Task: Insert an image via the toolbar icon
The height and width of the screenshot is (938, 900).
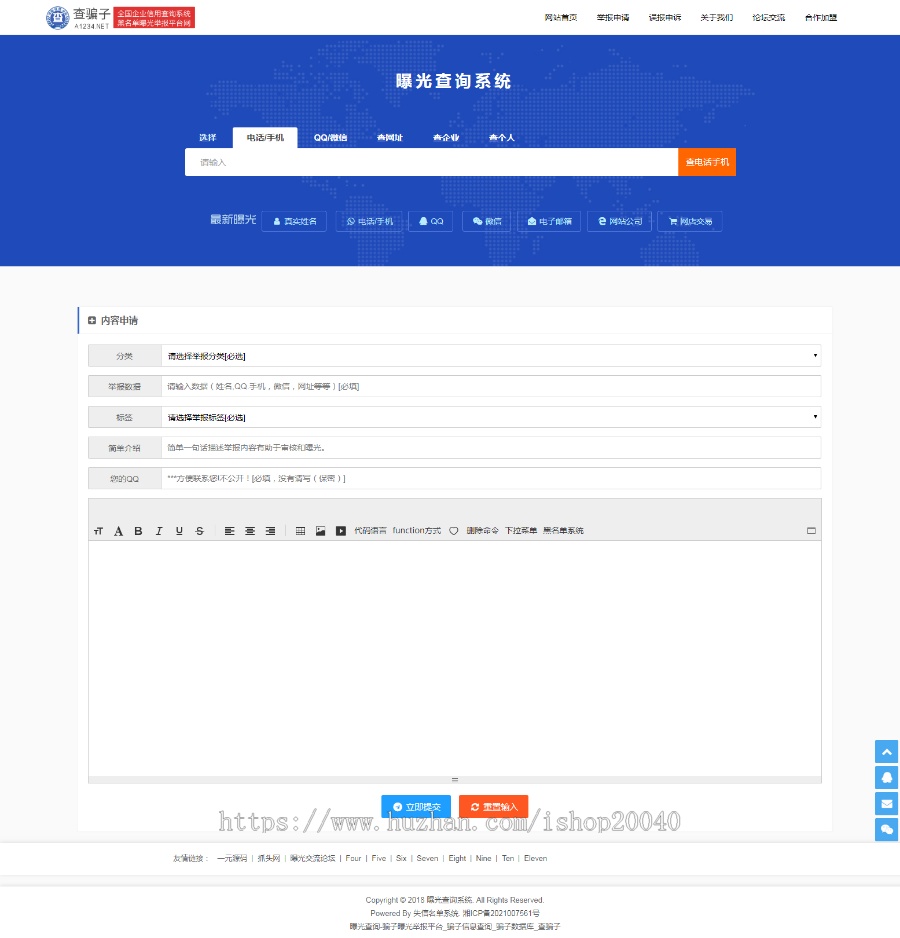Action: [x=321, y=531]
